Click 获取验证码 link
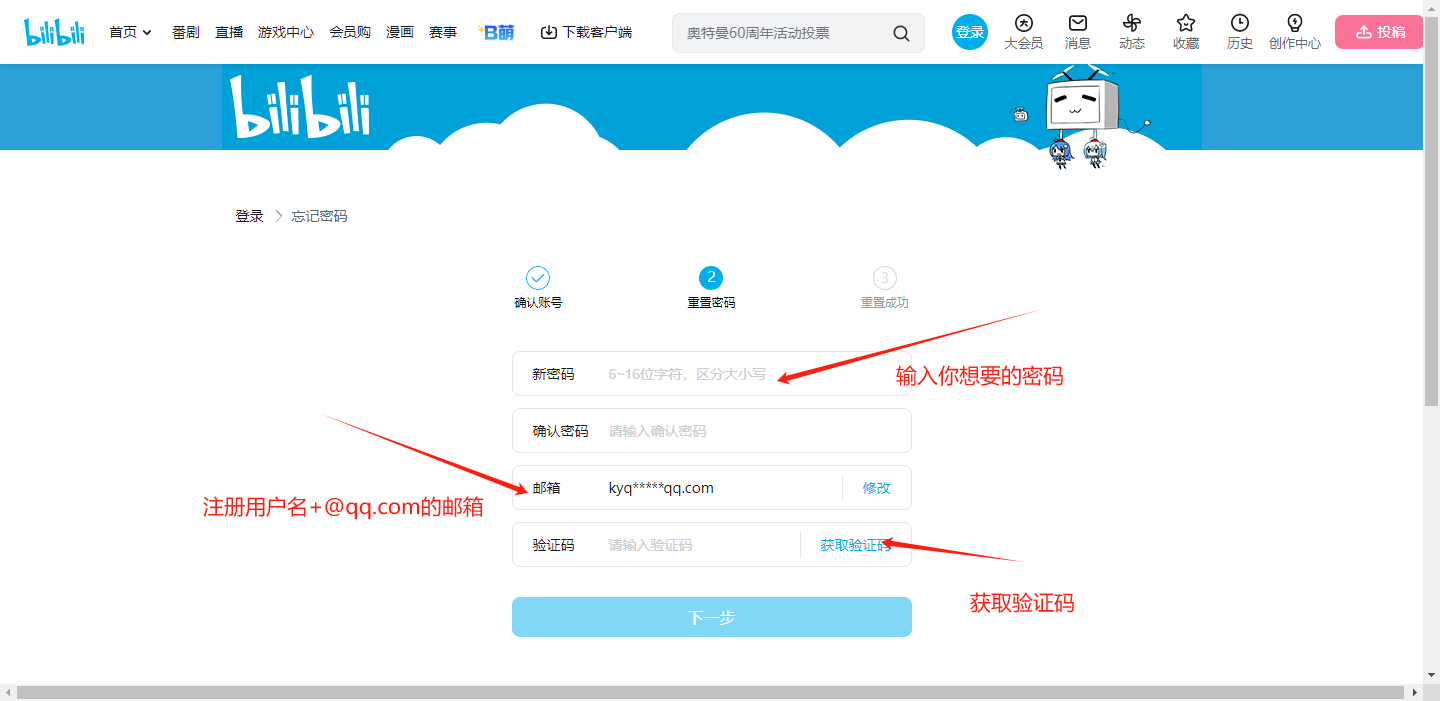 [855, 545]
